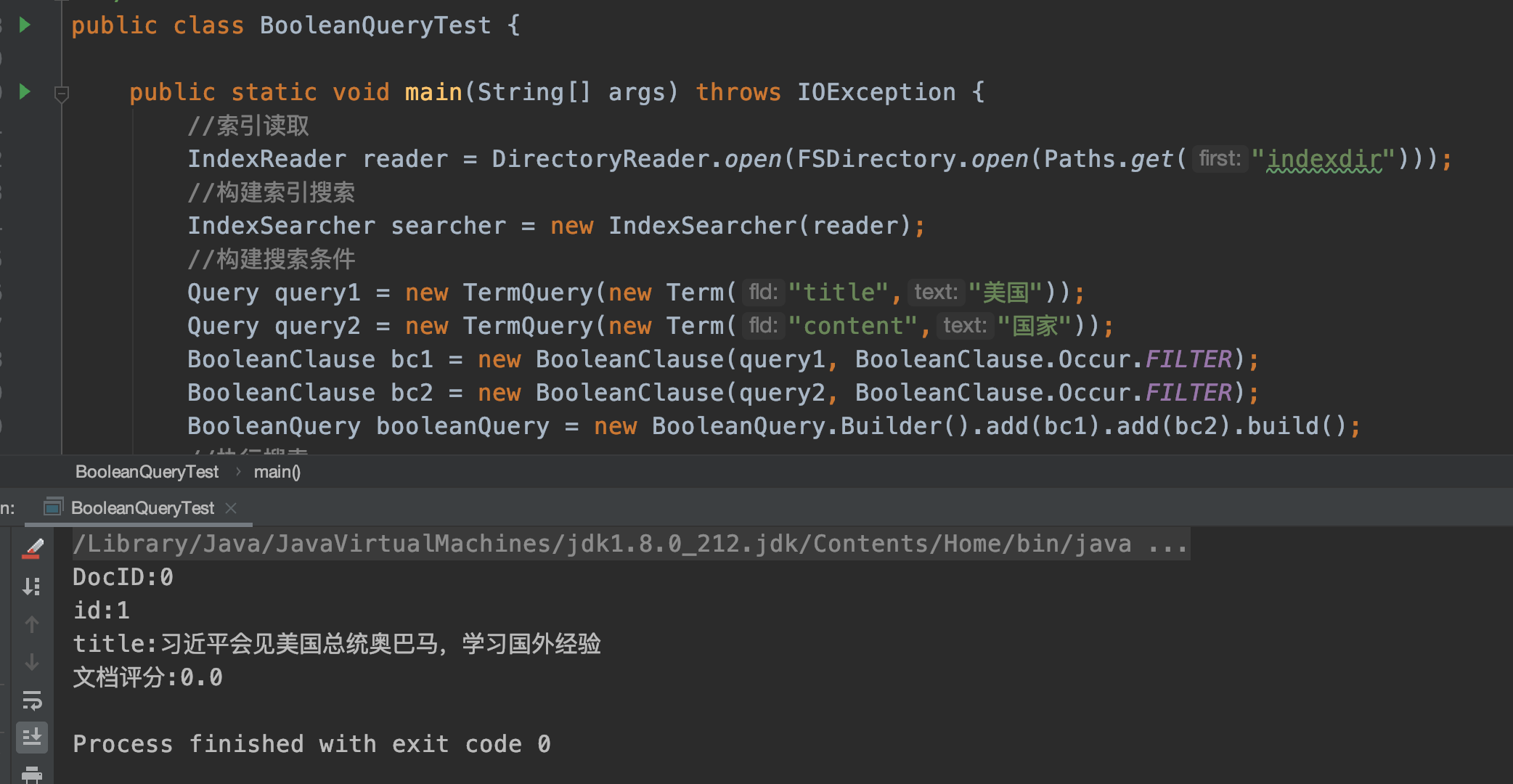The image size is (1513, 784).
Task: Click the IOException identifier in method signature
Action: [876, 92]
